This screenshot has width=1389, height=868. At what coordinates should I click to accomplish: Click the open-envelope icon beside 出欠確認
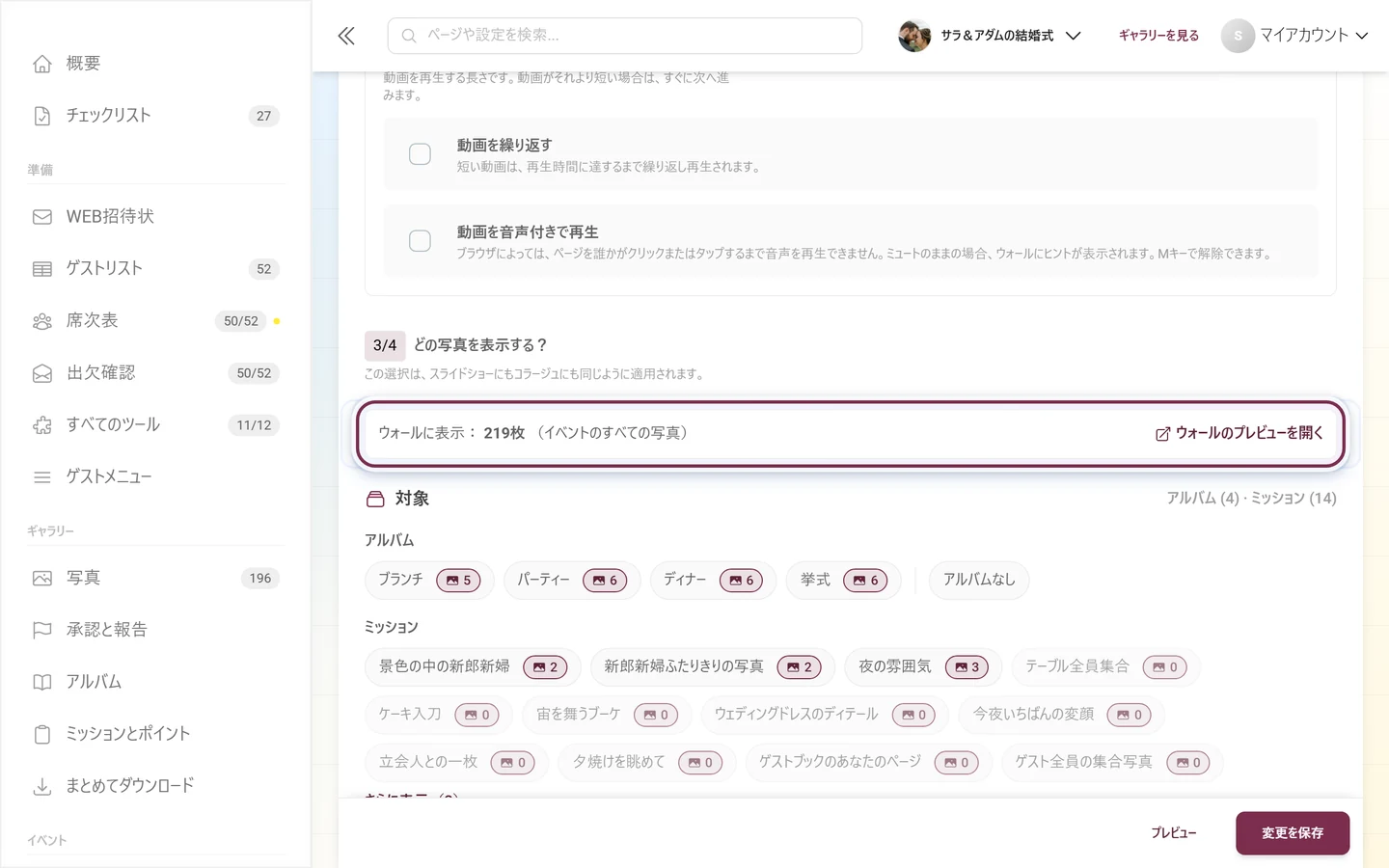click(x=42, y=373)
